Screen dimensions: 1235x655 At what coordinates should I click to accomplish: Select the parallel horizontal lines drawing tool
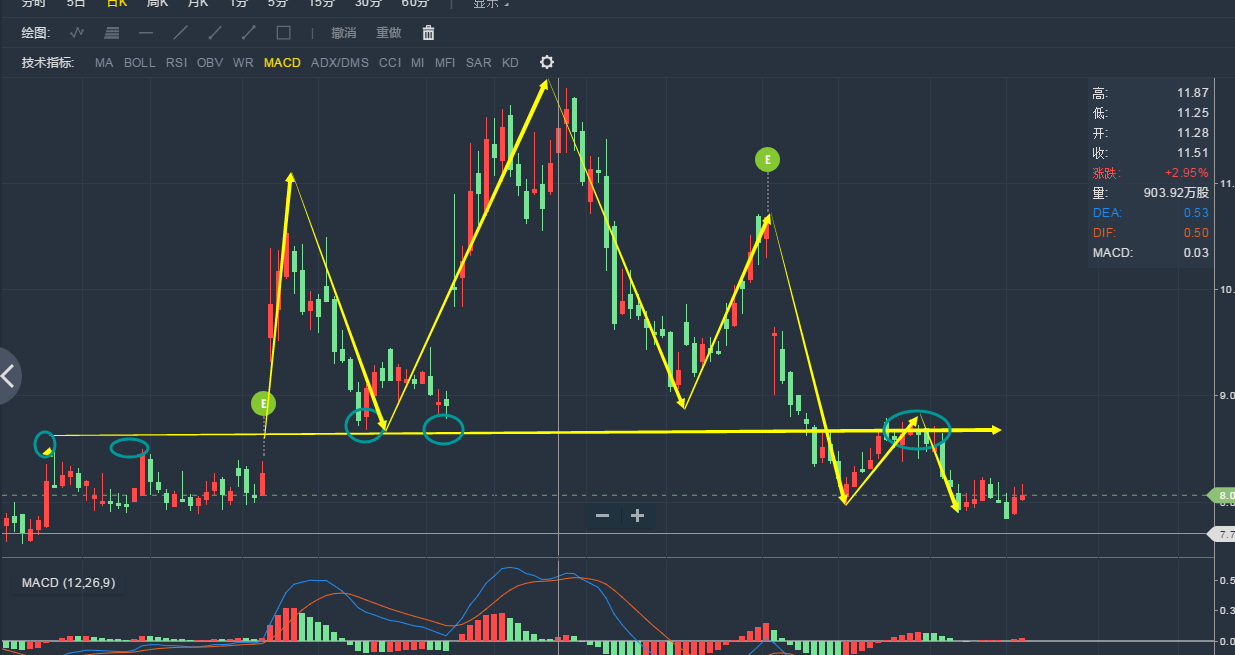112,33
